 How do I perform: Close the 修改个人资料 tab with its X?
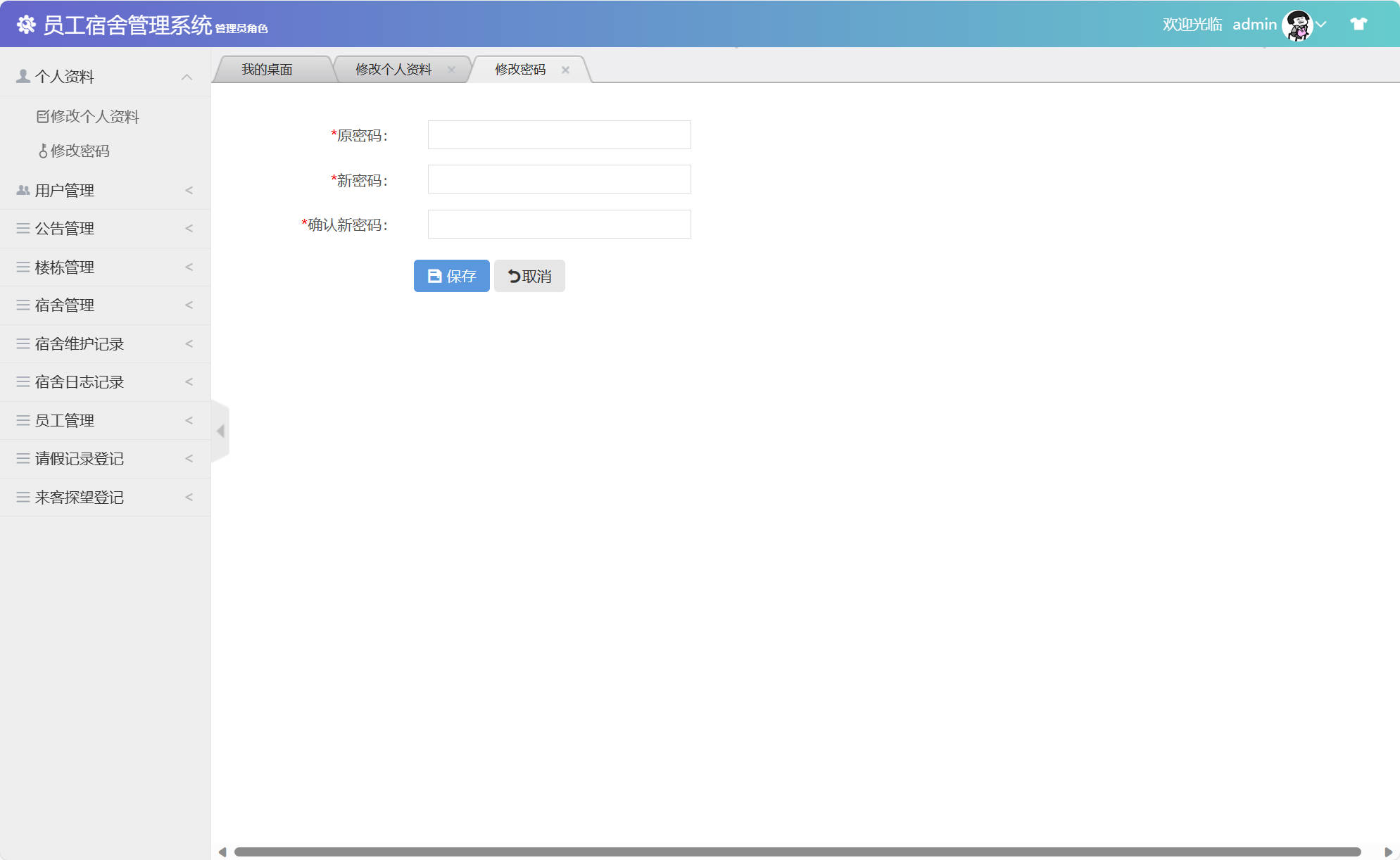451,70
